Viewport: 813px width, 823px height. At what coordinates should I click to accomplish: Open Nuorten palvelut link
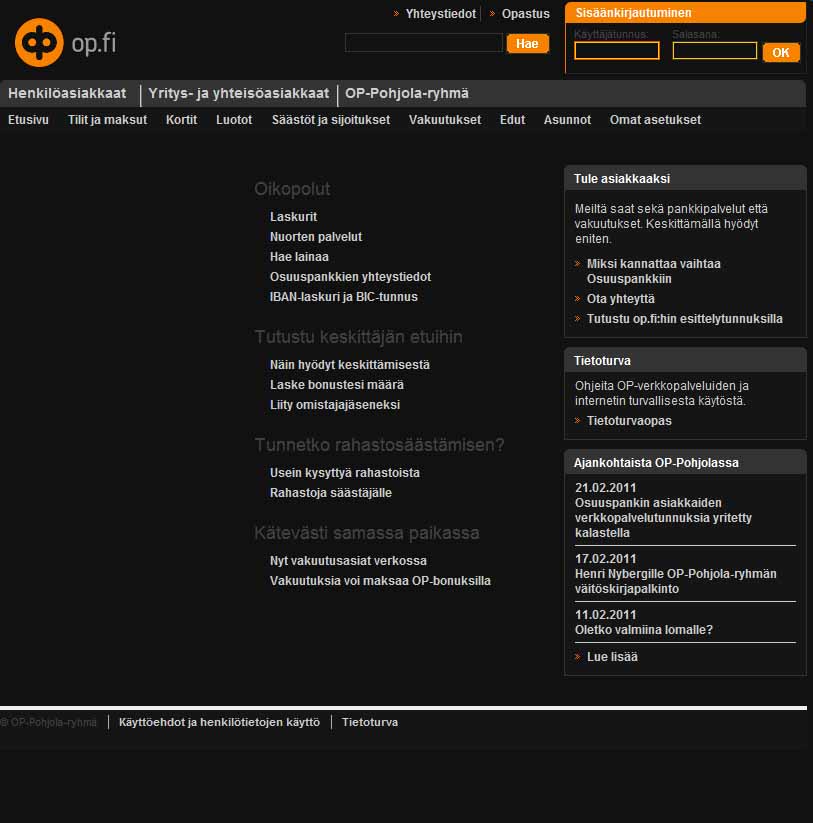coord(316,237)
